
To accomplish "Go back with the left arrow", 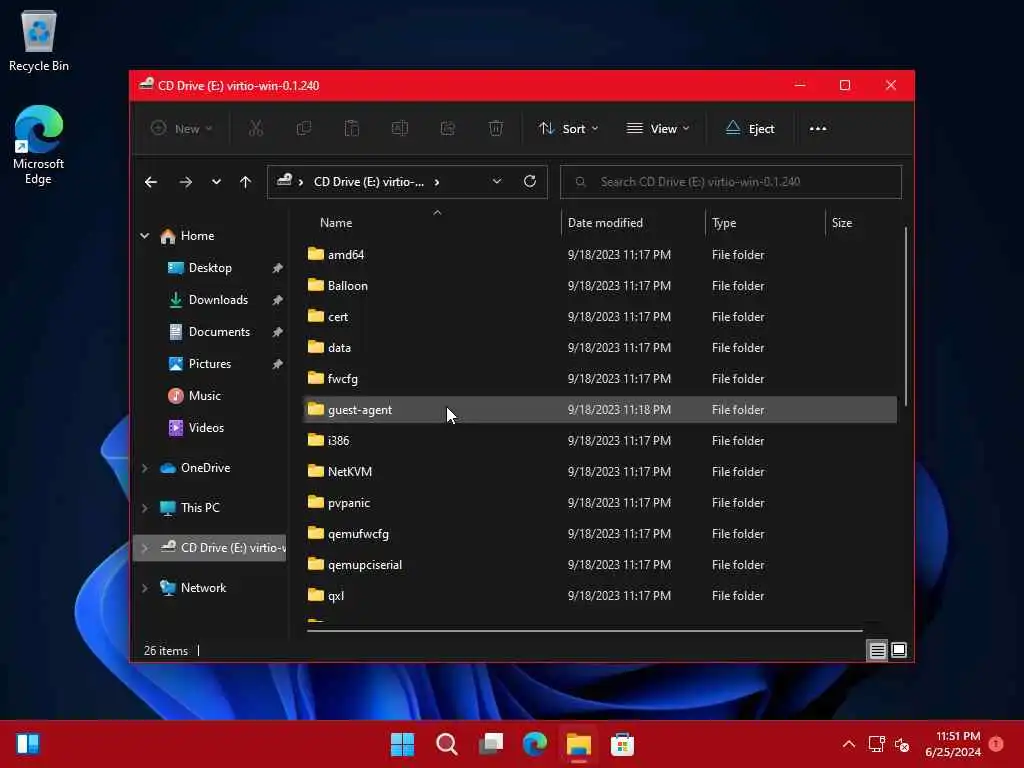I will (x=151, y=182).
